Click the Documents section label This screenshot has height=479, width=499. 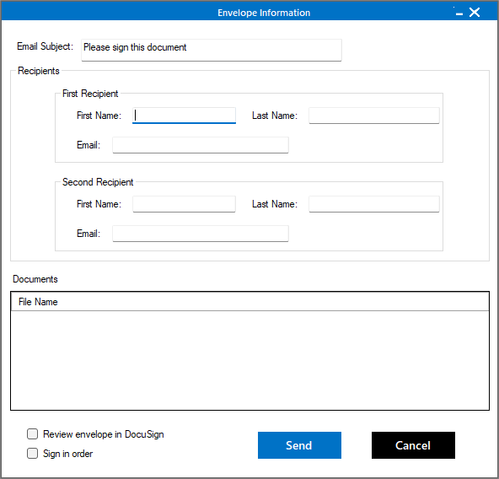[x=35, y=279]
